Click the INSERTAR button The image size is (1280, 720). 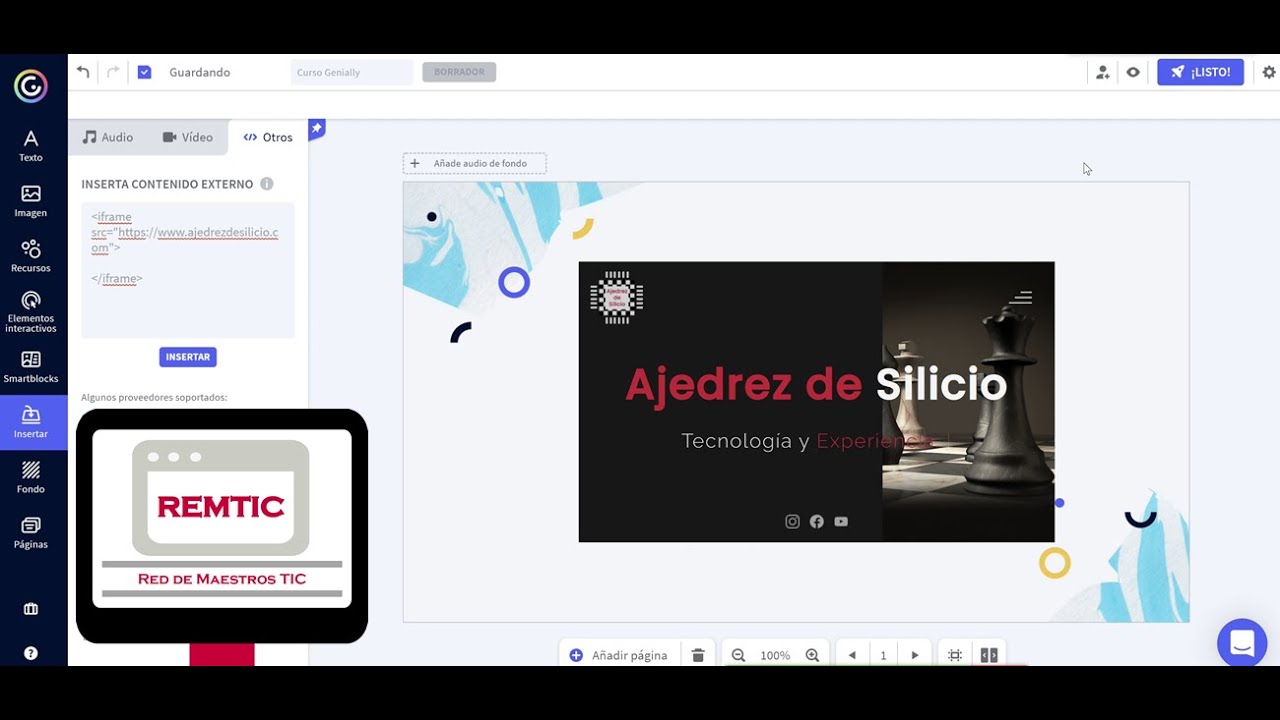(188, 357)
